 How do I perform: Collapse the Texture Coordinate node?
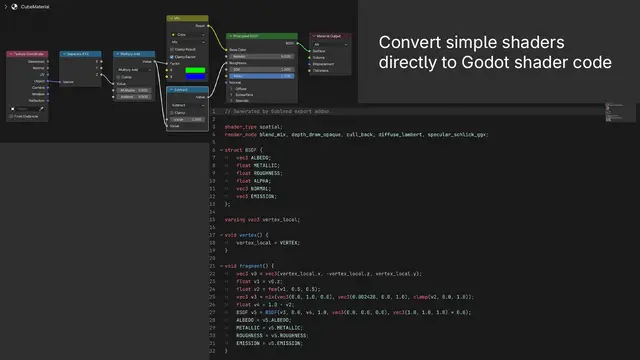(x=11, y=54)
